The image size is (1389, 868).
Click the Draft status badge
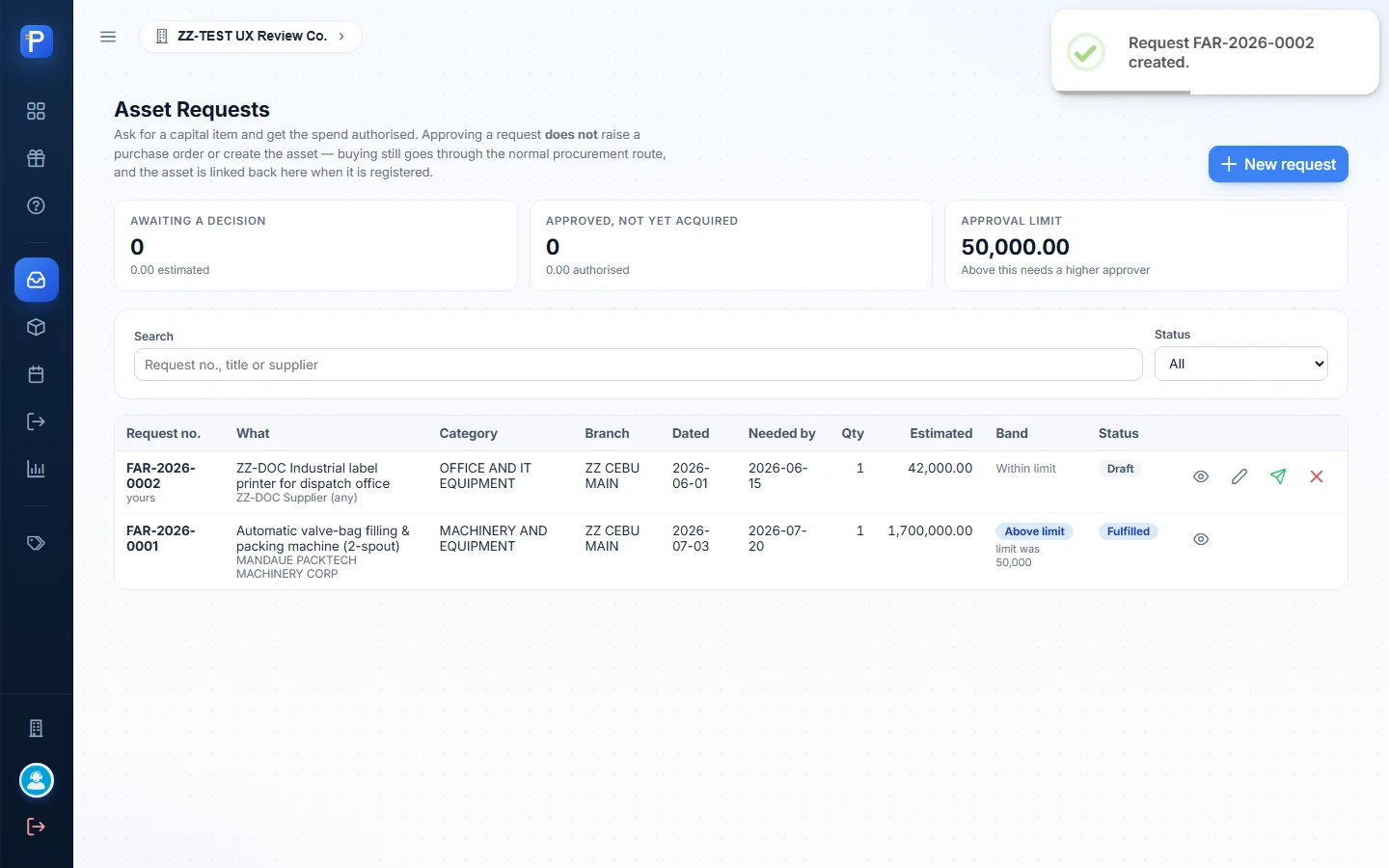pyautogui.click(x=1120, y=469)
